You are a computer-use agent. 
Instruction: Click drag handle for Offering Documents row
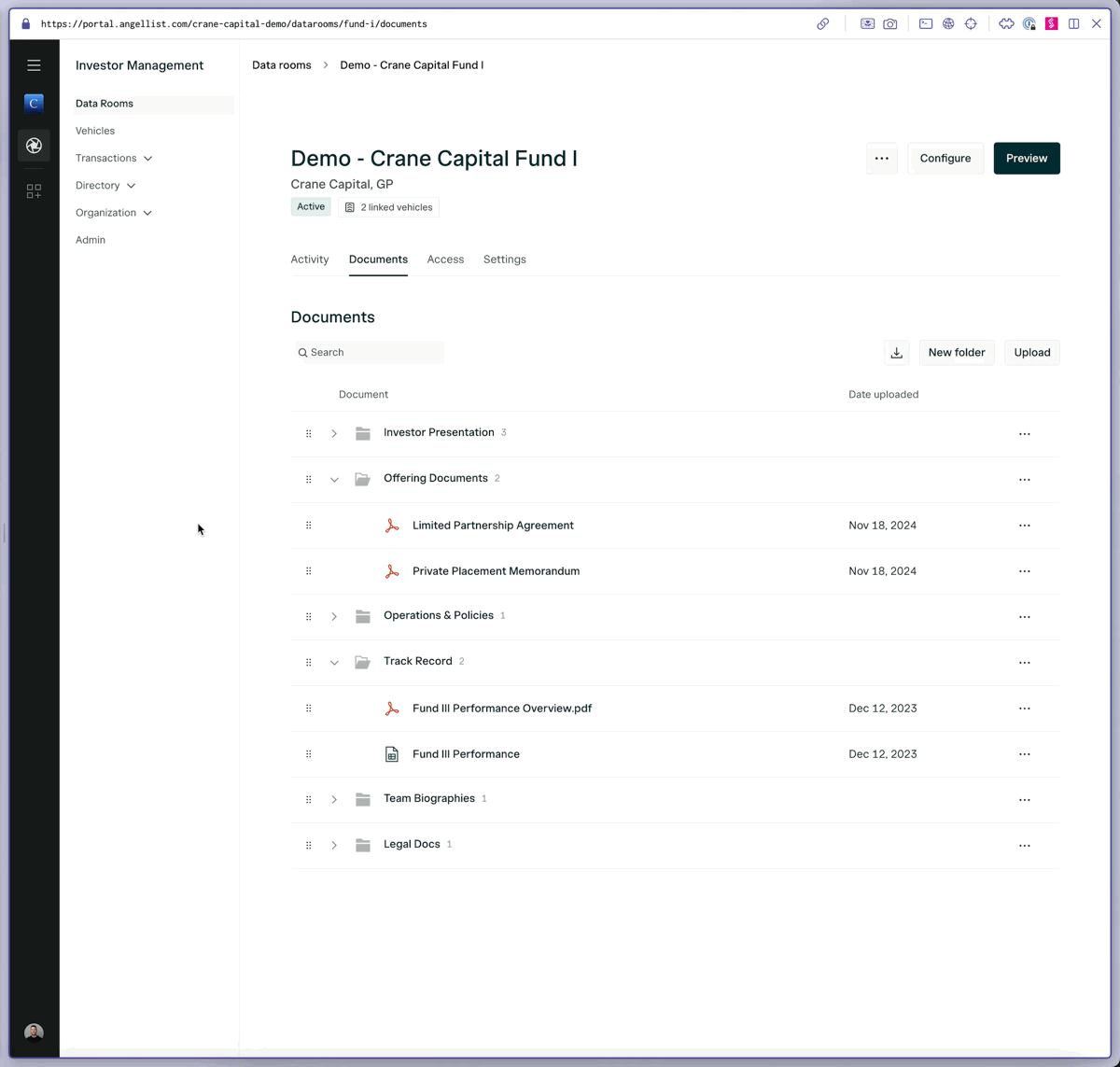pos(309,479)
